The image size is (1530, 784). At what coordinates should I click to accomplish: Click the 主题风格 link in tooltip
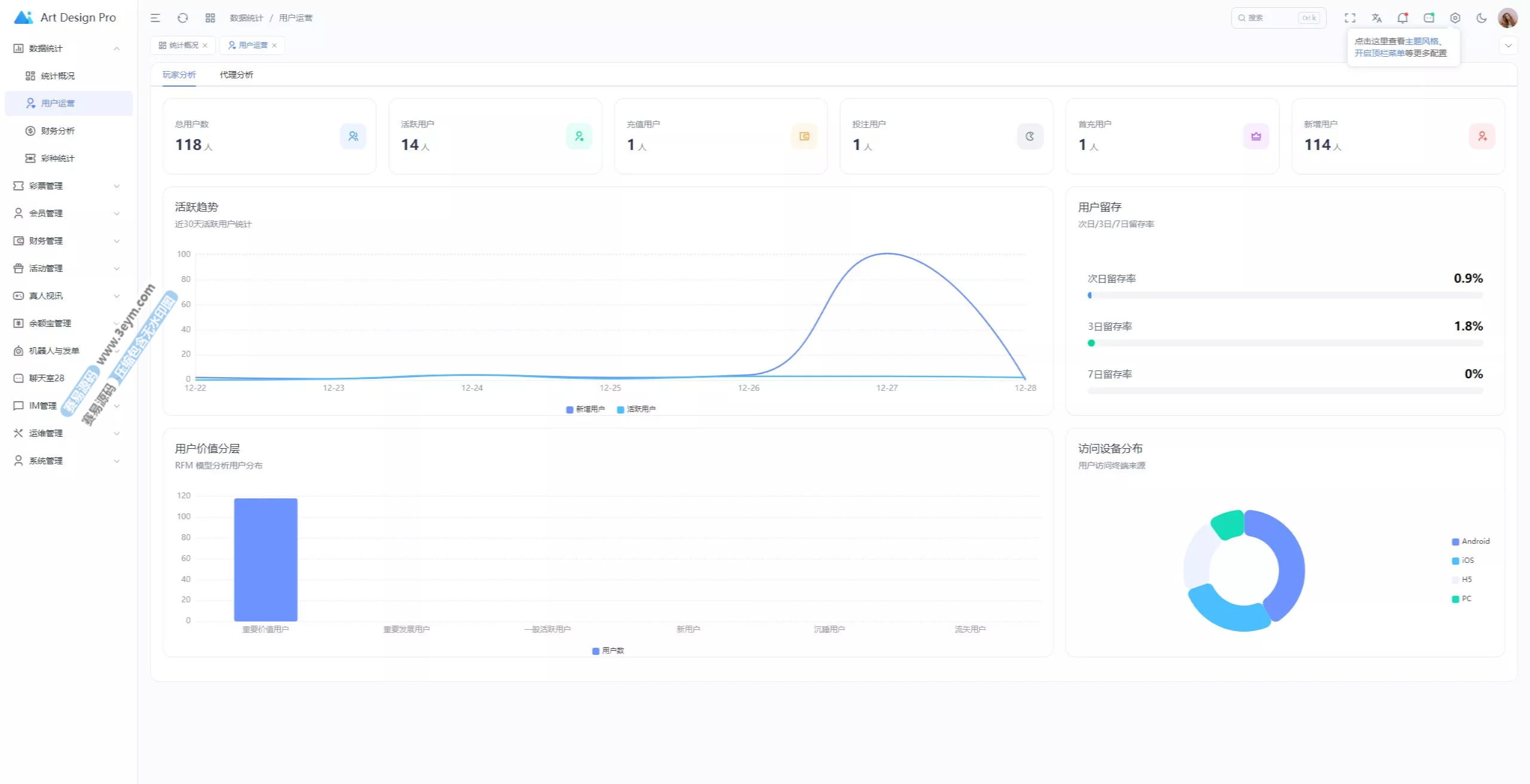pos(1421,41)
